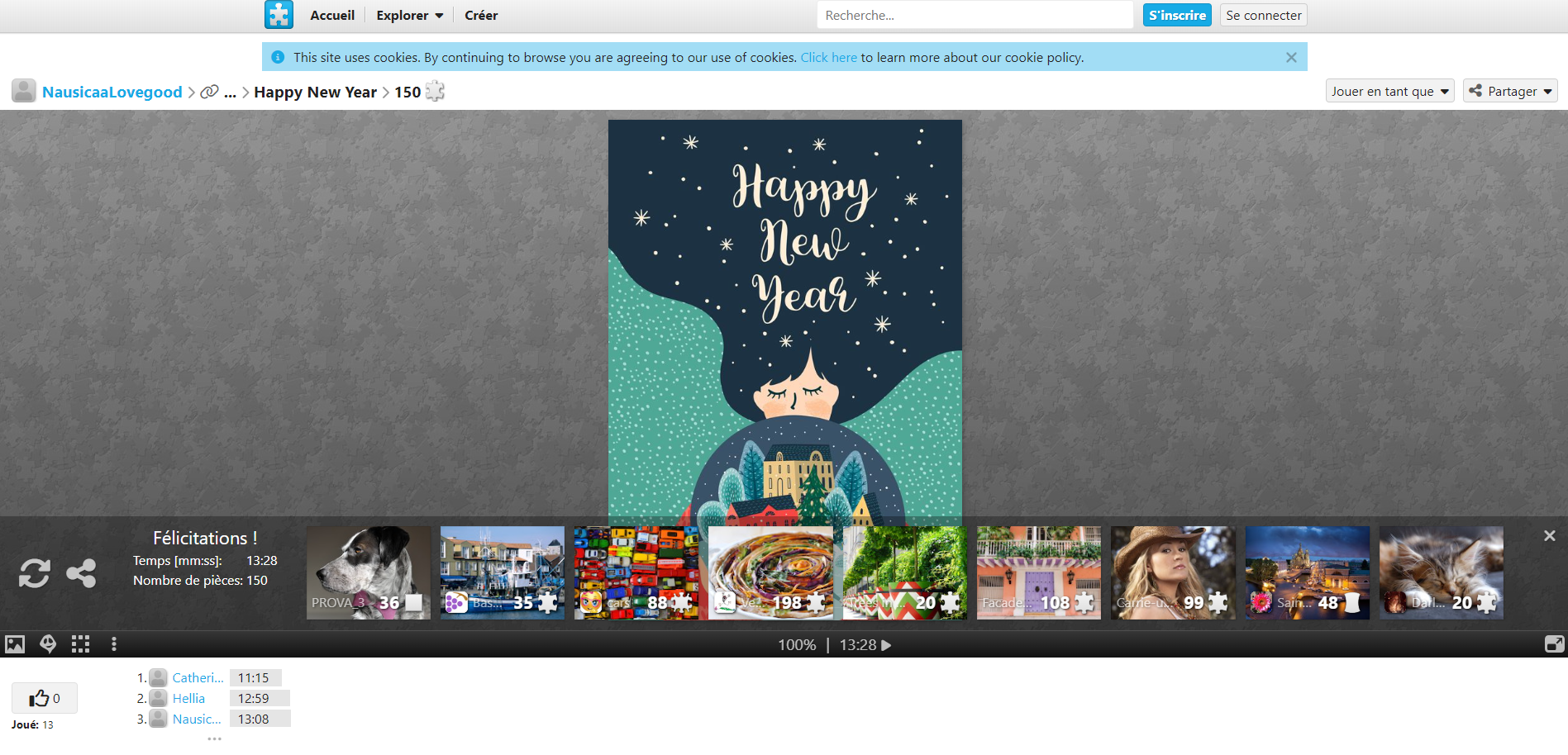Close the Félicitations results panel
The image size is (1568, 755).
pos(1550,535)
